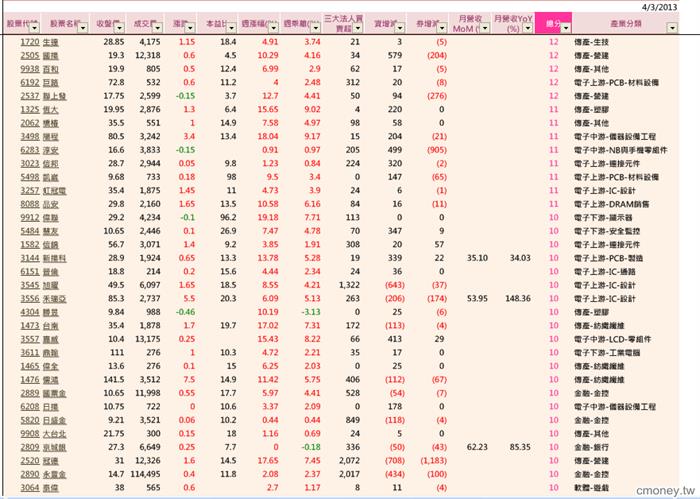700x499 pixels.
Task: Select the MoM revenue cell 53.95
Action: pyautogui.click(x=477, y=299)
